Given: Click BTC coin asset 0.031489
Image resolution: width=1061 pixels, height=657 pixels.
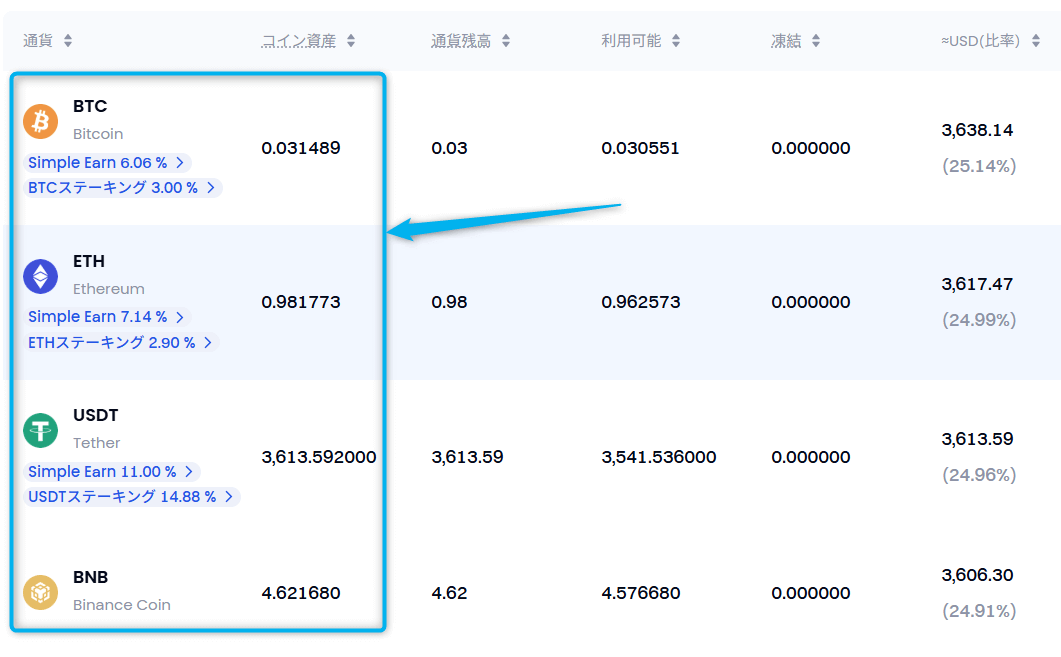Looking at the screenshot, I should 301,148.
